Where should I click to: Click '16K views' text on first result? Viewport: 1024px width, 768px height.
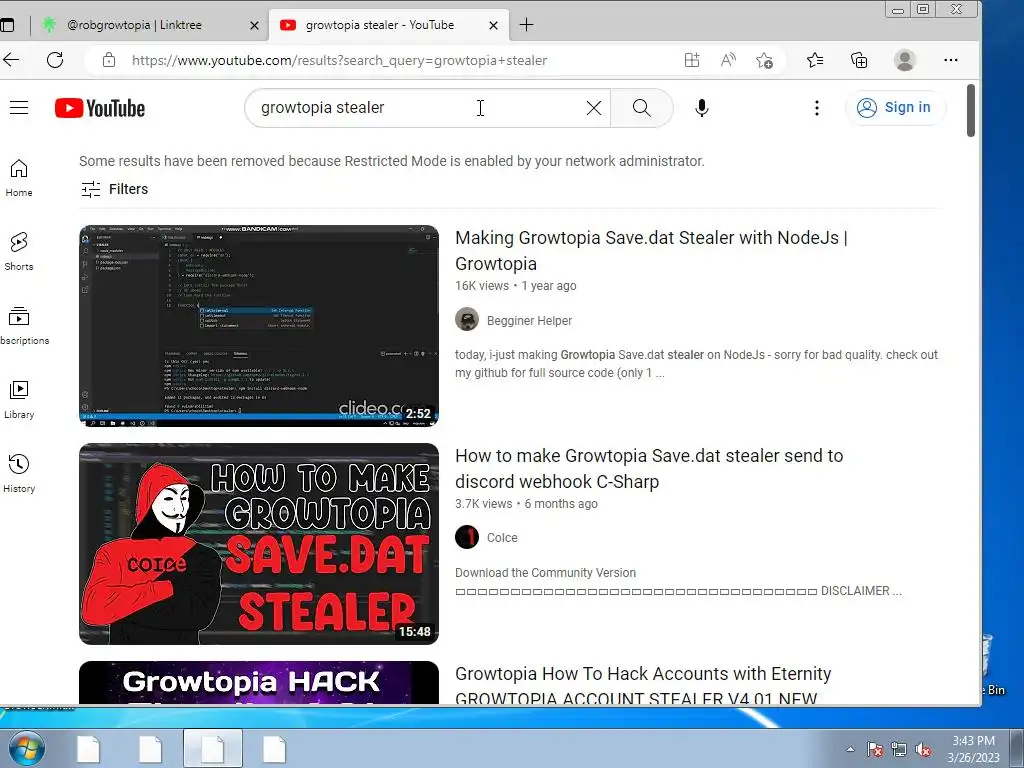(x=482, y=285)
